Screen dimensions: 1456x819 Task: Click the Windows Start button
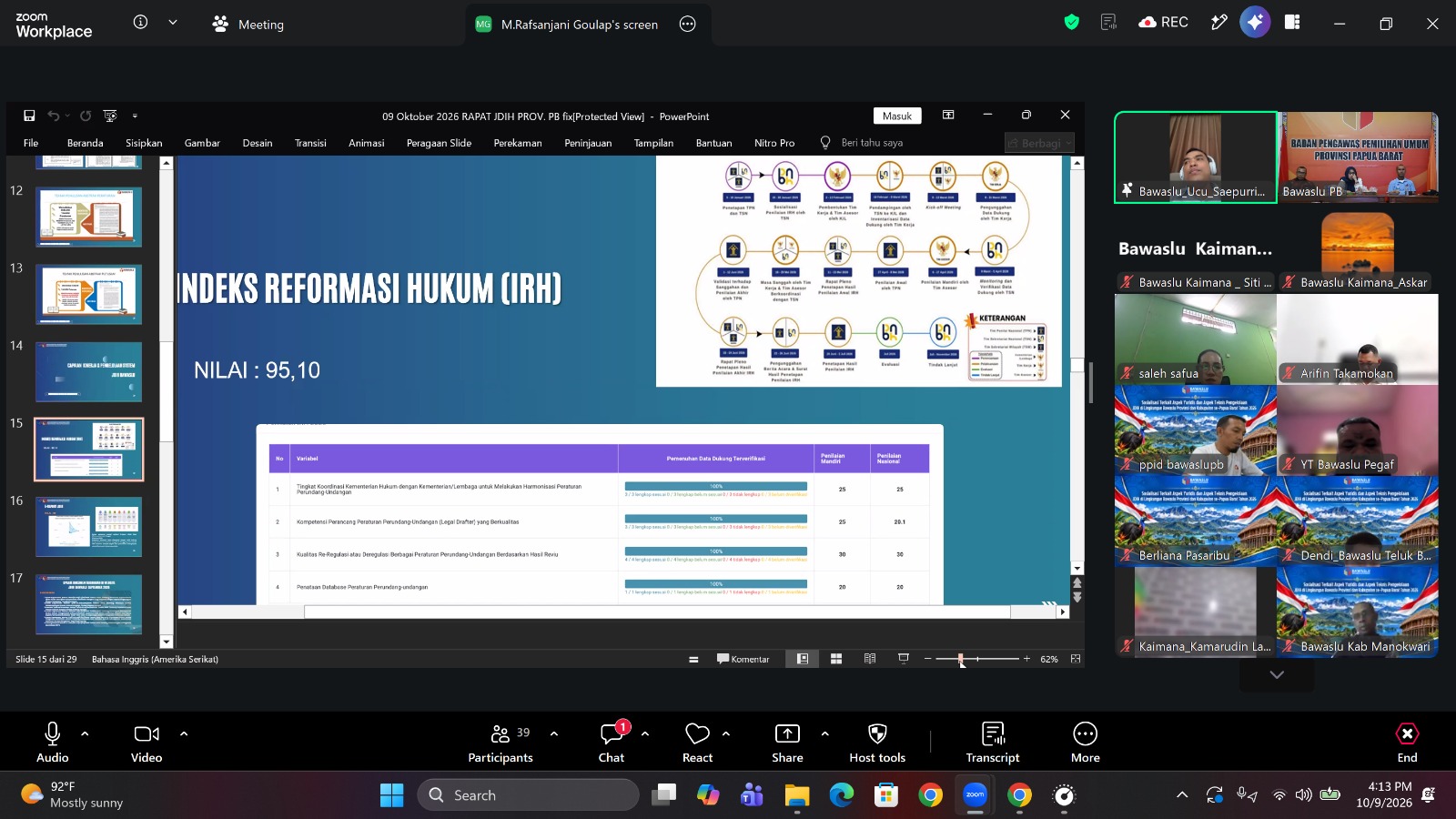[392, 795]
